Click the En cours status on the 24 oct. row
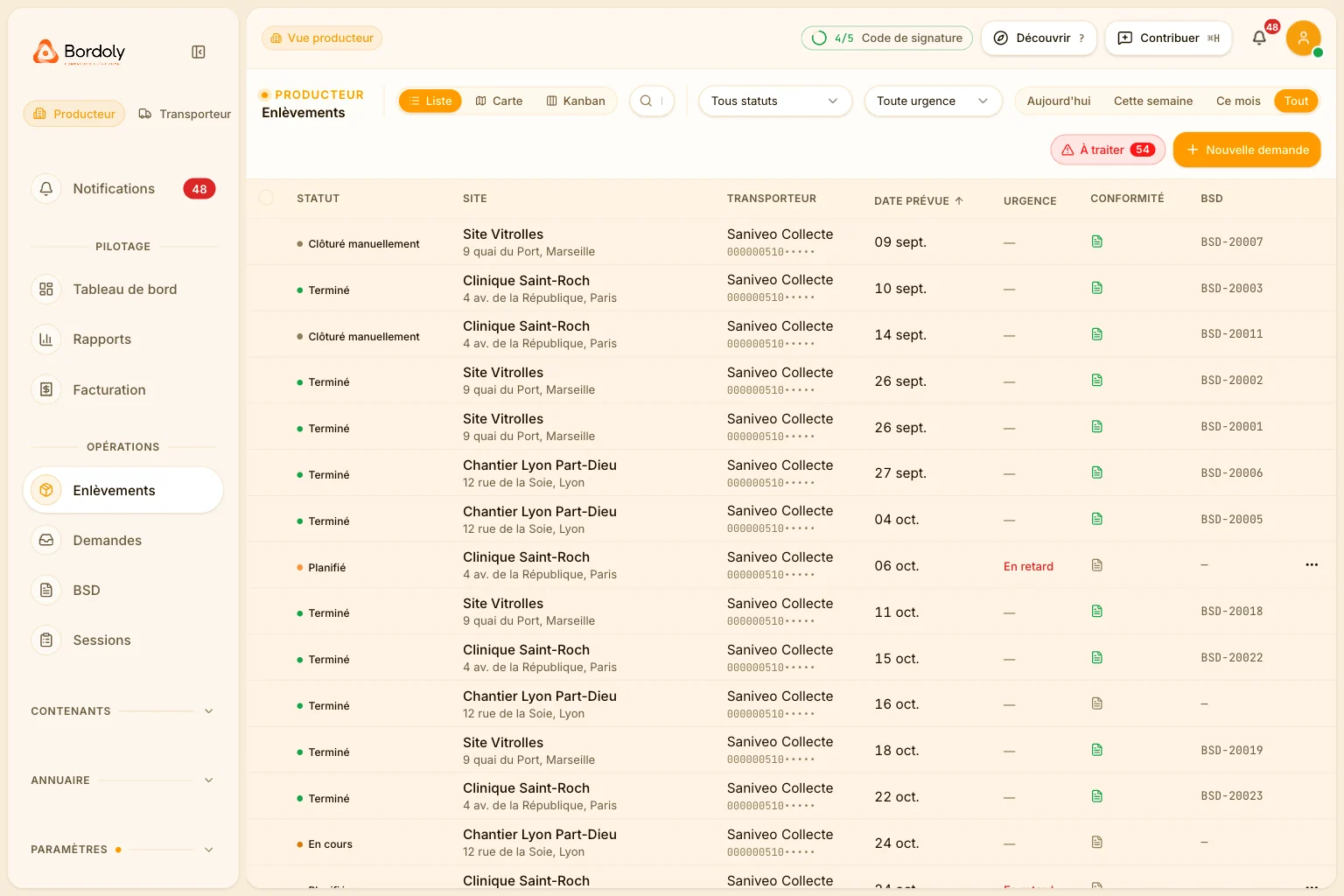Viewport: 1344px width, 896px height. [325, 844]
